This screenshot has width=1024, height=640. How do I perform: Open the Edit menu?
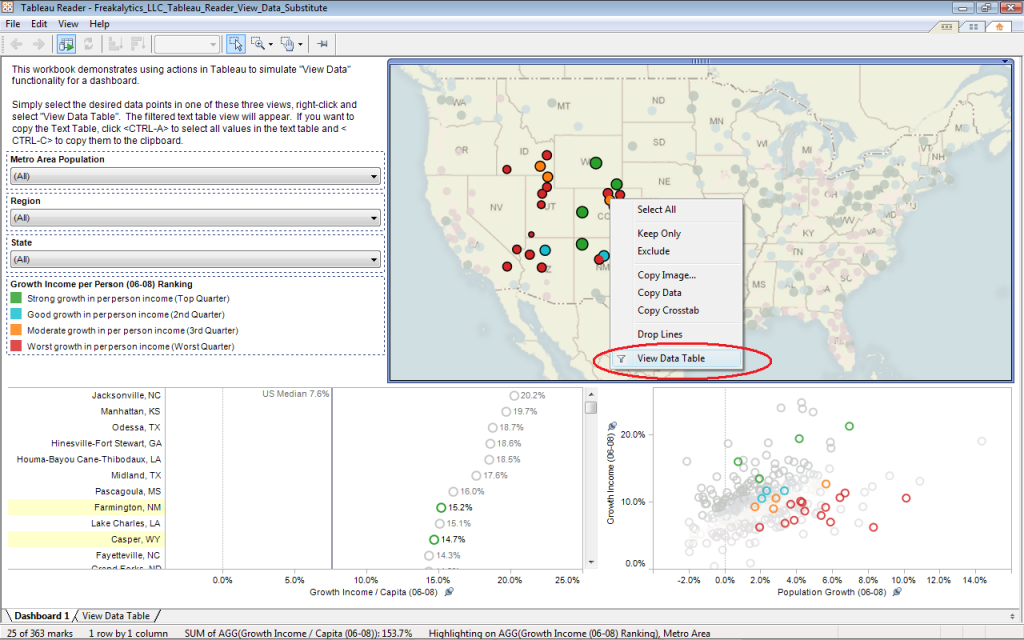tap(39, 23)
